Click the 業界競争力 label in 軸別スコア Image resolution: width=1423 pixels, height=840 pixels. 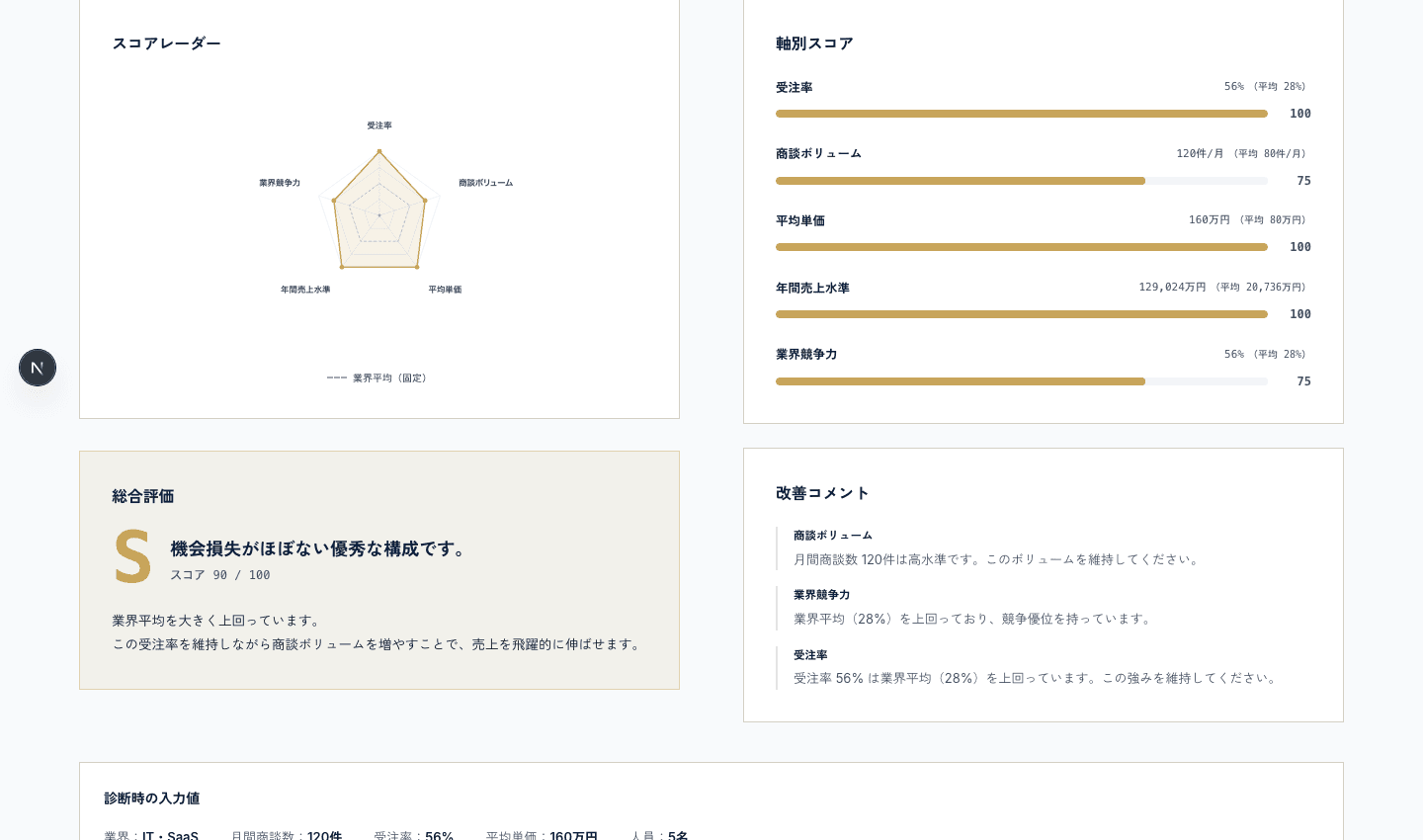point(806,354)
